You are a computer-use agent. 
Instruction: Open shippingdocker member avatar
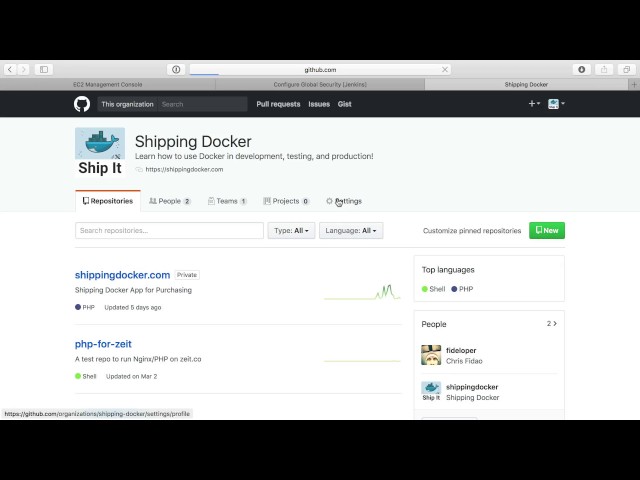click(431, 391)
